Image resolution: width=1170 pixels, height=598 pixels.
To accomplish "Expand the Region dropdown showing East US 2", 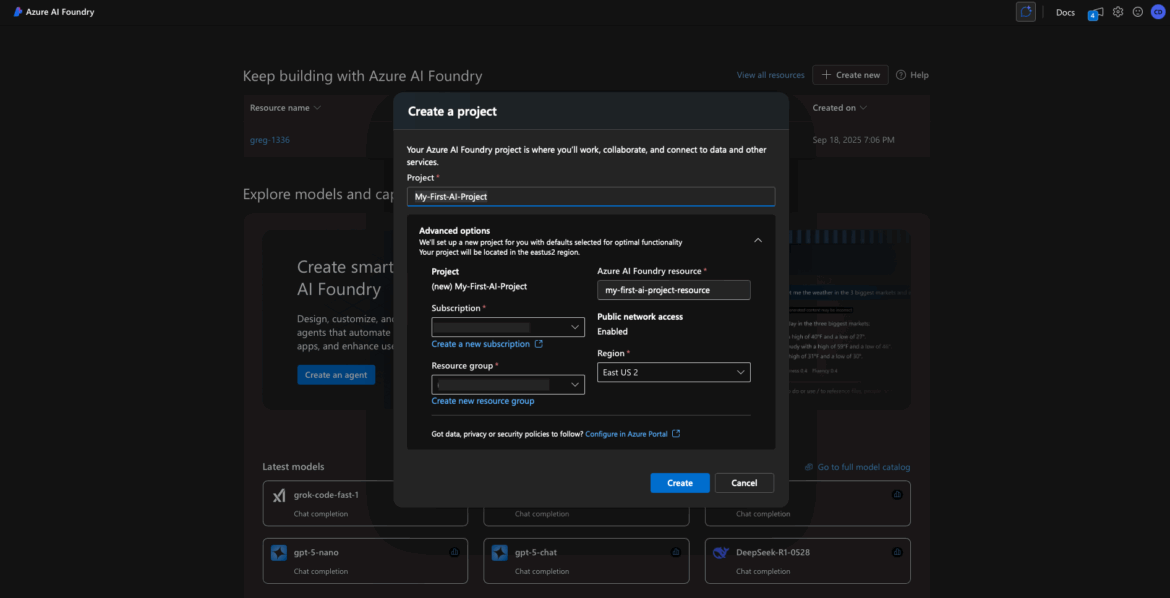I will (673, 372).
